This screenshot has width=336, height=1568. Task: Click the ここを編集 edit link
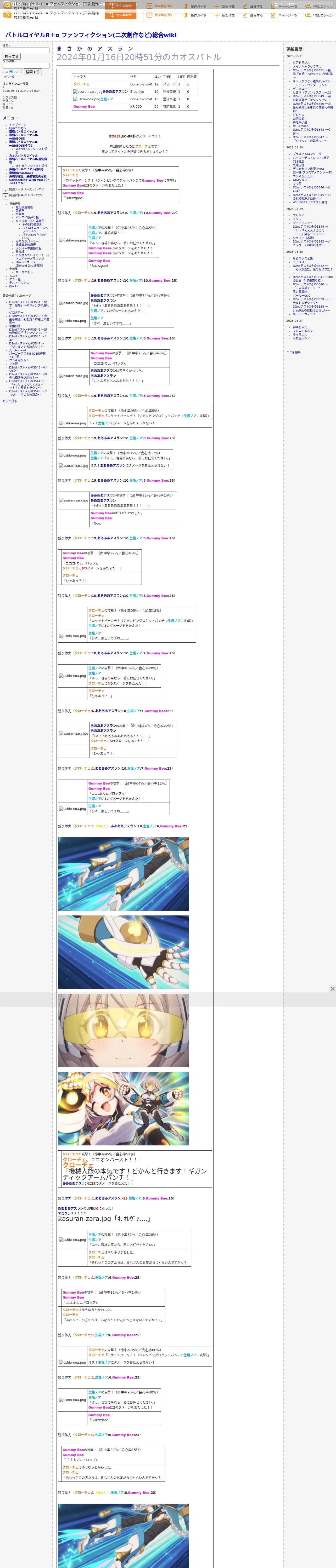[x=293, y=353]
